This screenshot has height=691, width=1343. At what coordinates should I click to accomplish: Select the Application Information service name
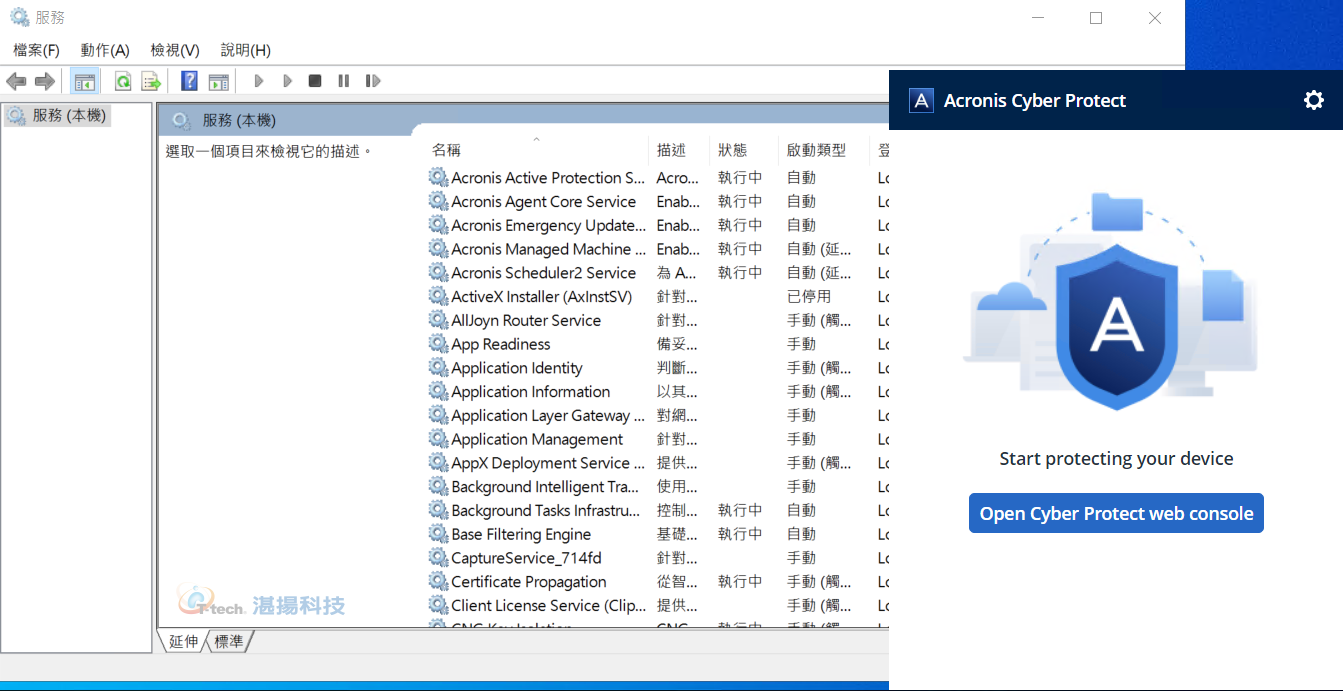click(530, 392)
